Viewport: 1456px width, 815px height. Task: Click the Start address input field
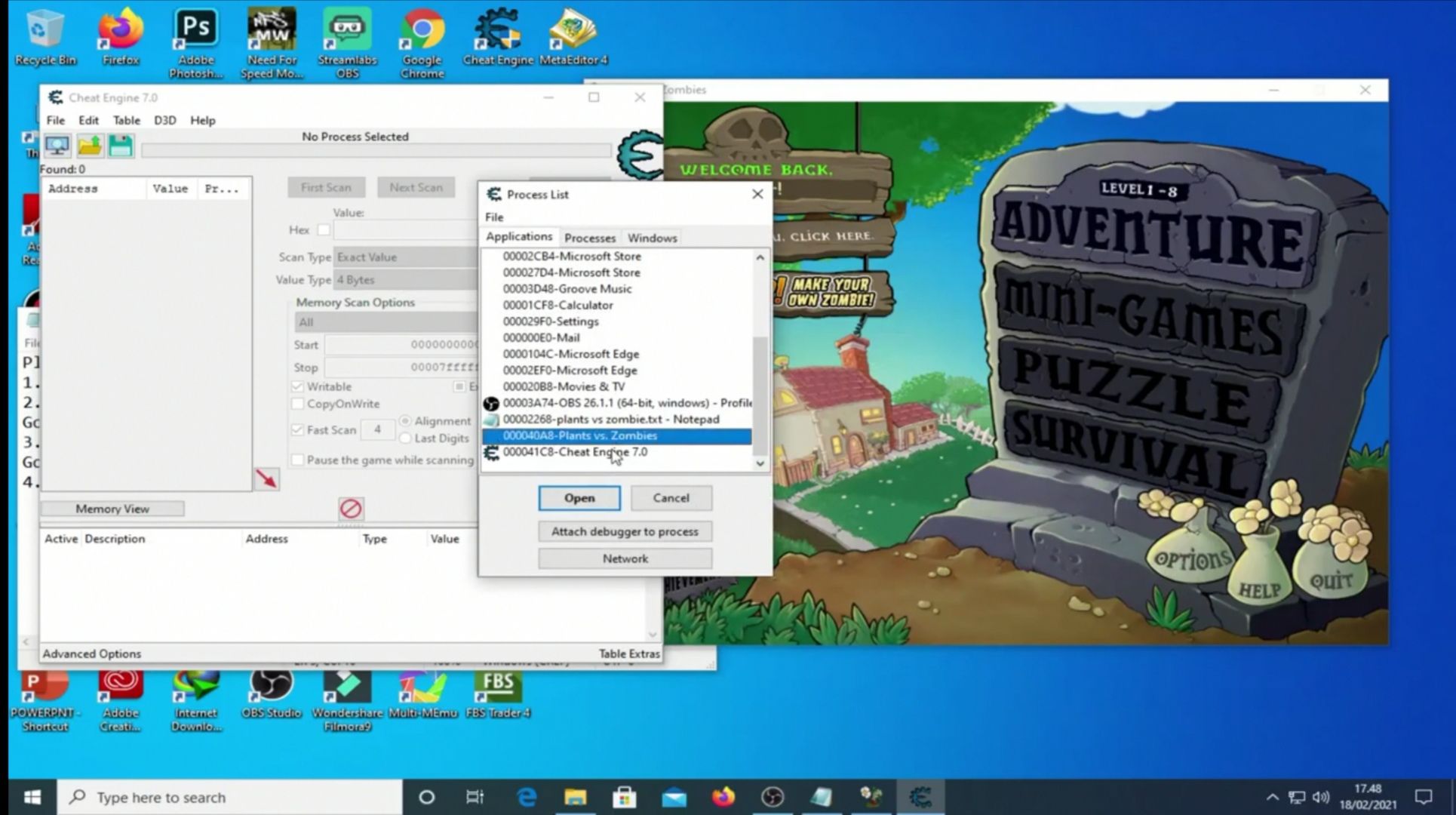click(x=402, y=345)
